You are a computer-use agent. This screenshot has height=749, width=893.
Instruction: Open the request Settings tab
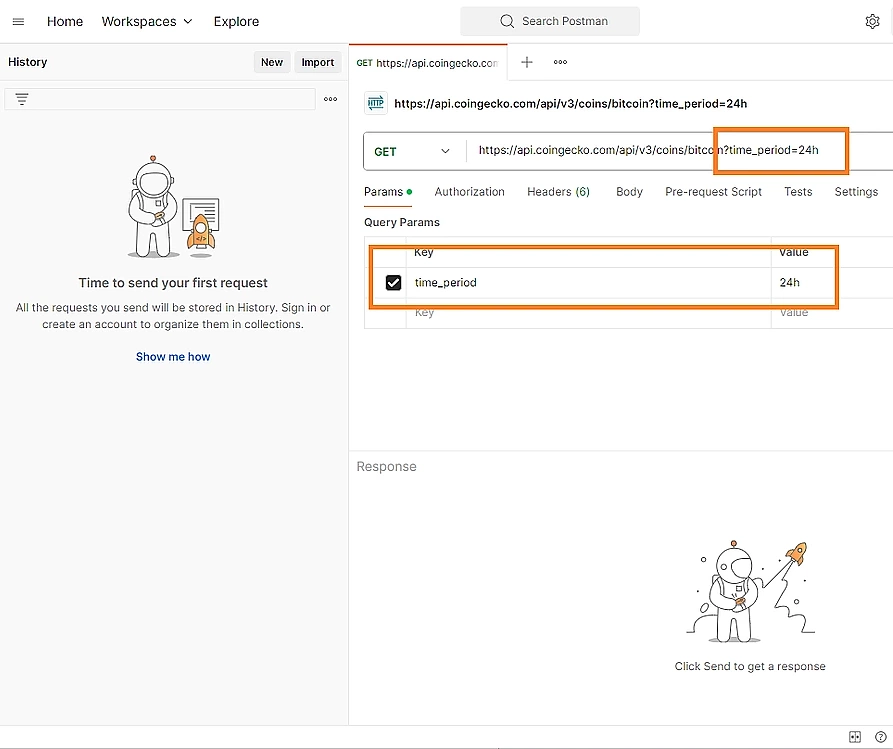pos(856,192)
